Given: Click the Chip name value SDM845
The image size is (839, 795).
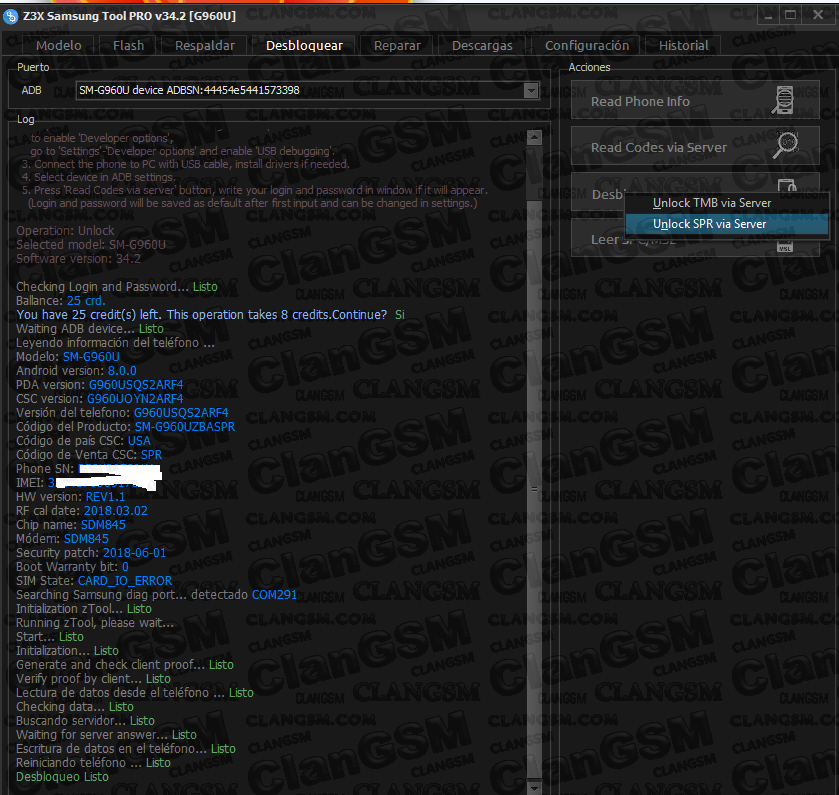Looking at the screenshot, I should tap(103, 525).
